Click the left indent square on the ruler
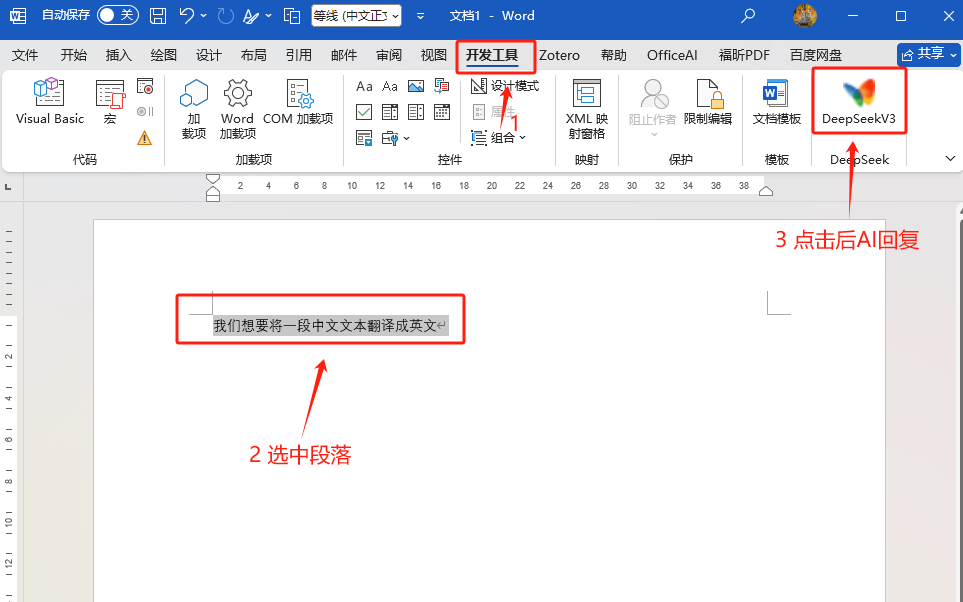Viewport: 963px width, 602px height. coord(212,198)
